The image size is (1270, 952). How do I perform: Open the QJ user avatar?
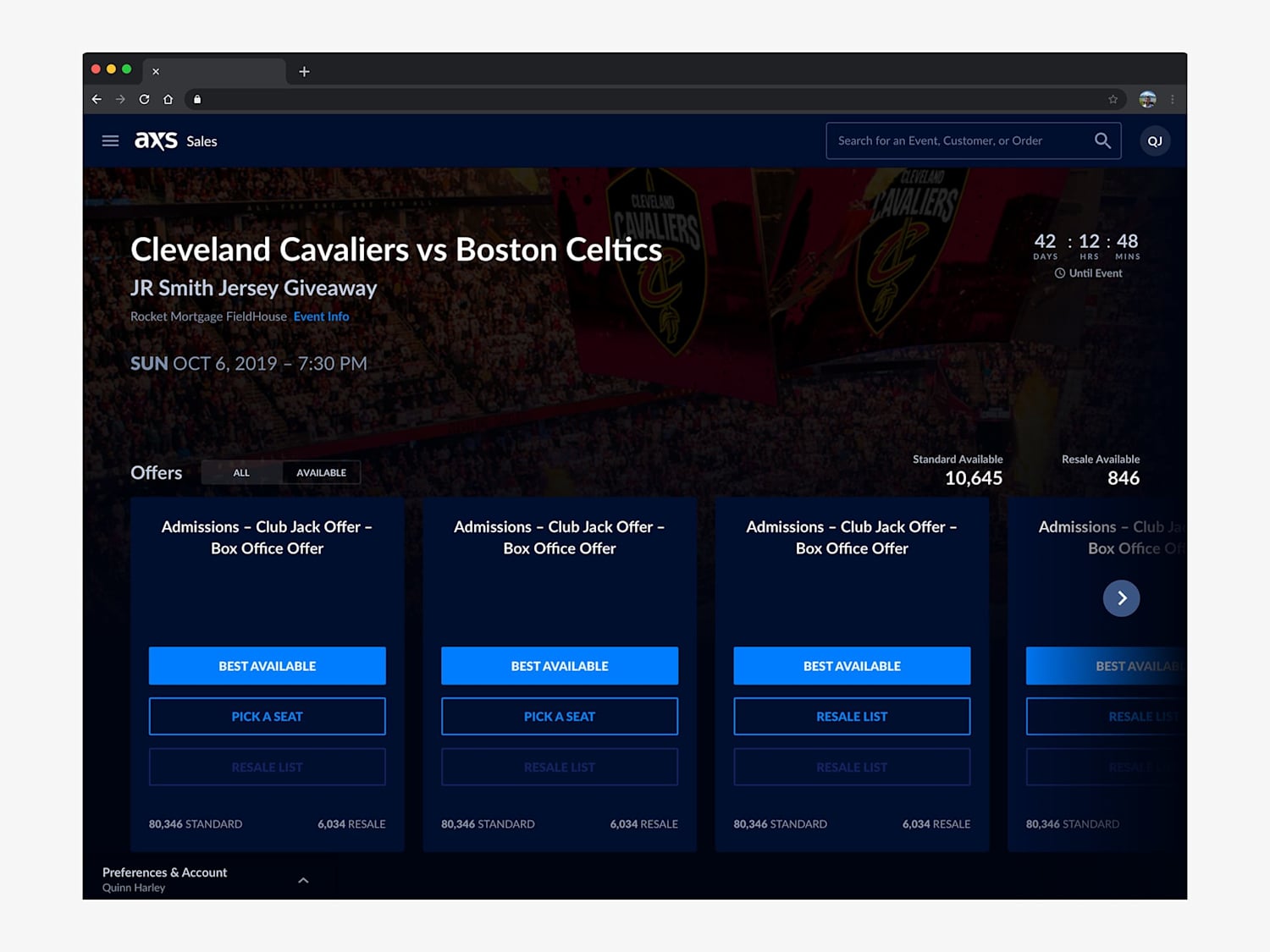(1155, 141)
